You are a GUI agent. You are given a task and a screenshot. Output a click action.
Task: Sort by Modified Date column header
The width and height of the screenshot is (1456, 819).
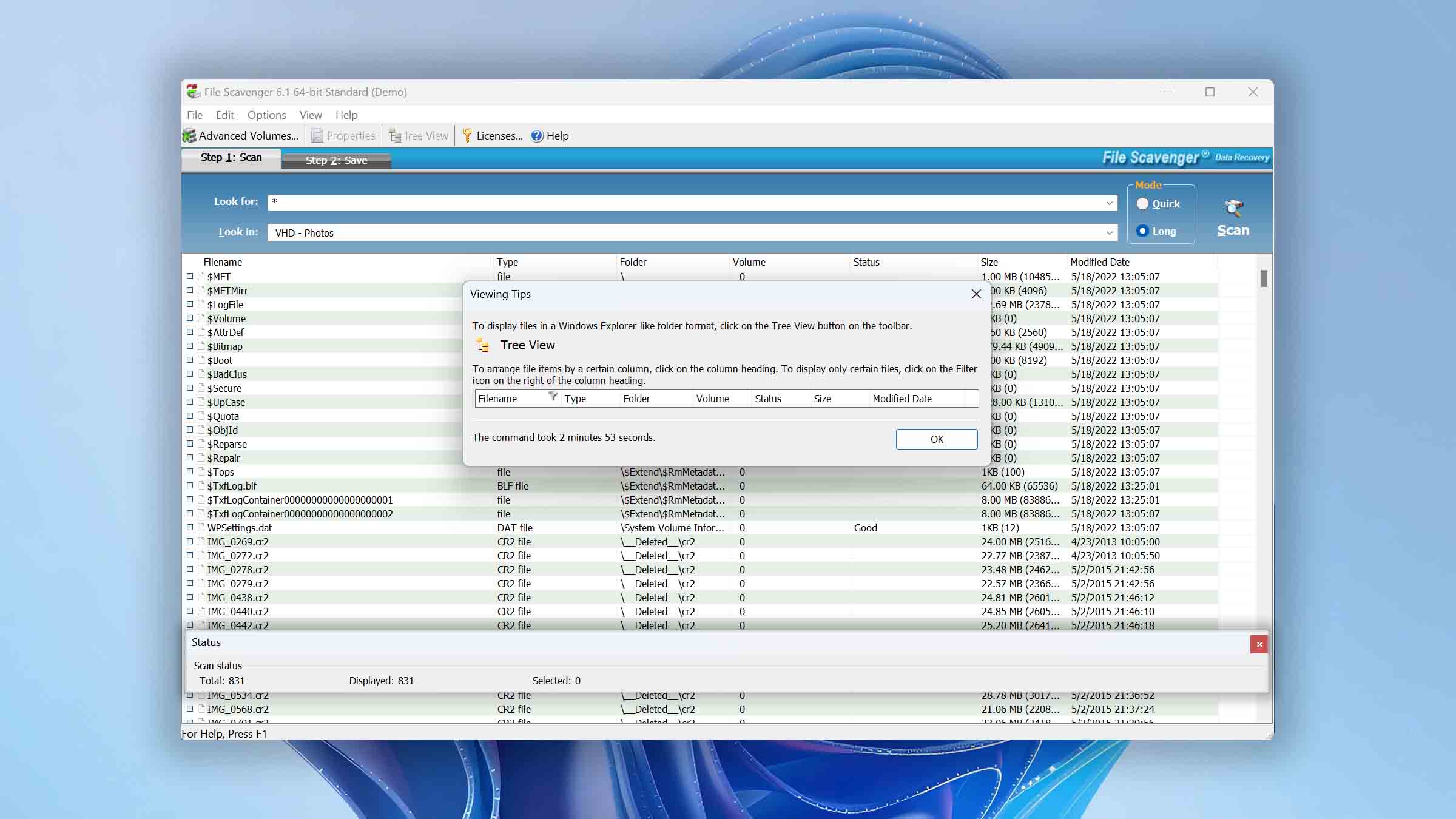[x=1099, y=262]
